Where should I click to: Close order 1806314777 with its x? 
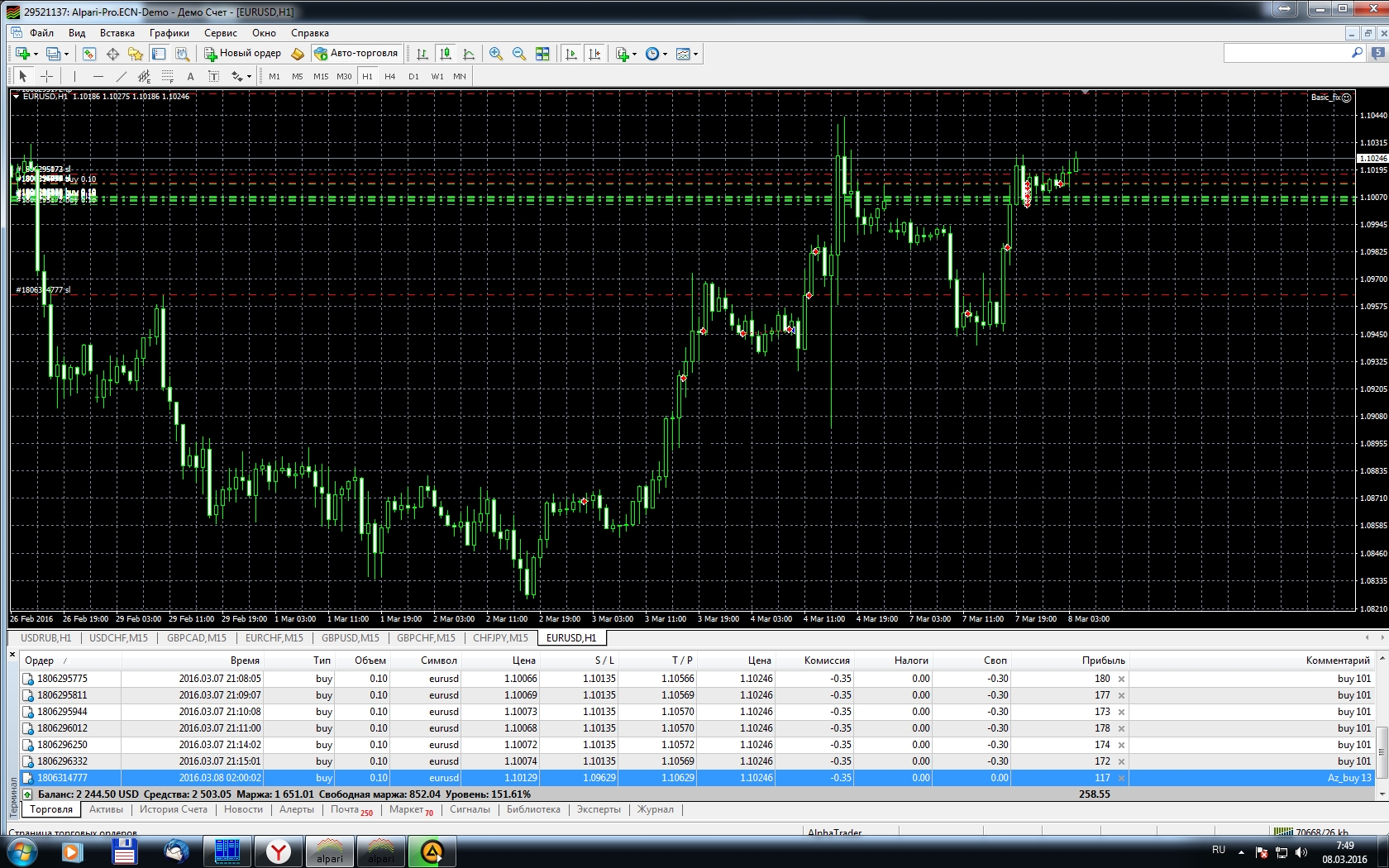[1121, 778]
